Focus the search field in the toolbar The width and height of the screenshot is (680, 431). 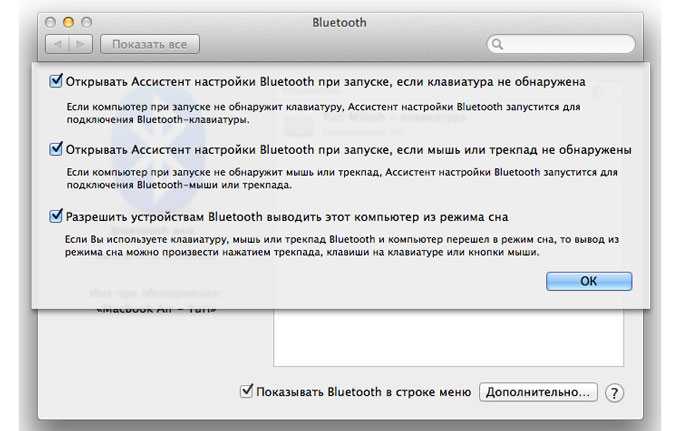click(x=561, y=44)
